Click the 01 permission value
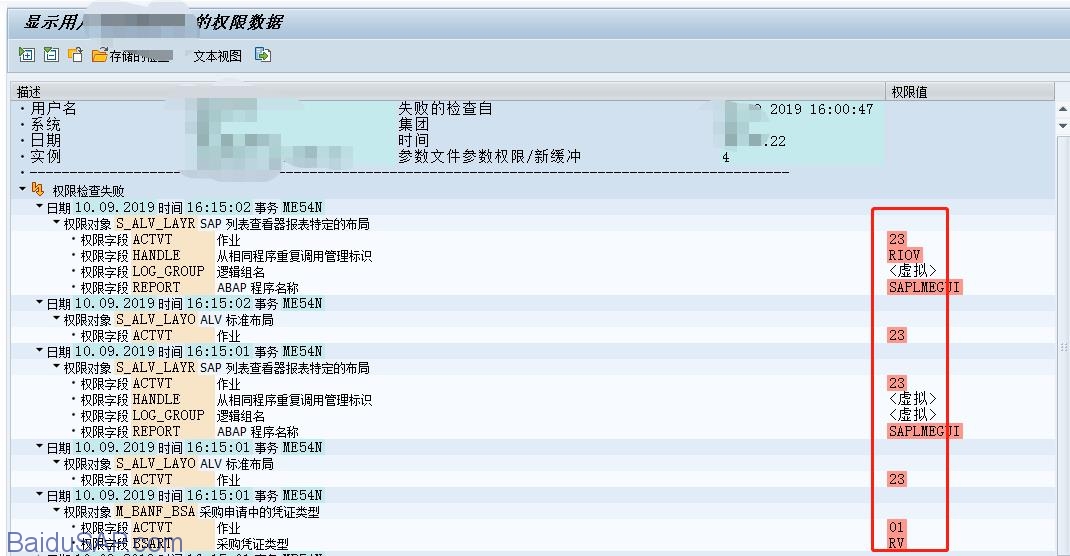 (896, 527)
